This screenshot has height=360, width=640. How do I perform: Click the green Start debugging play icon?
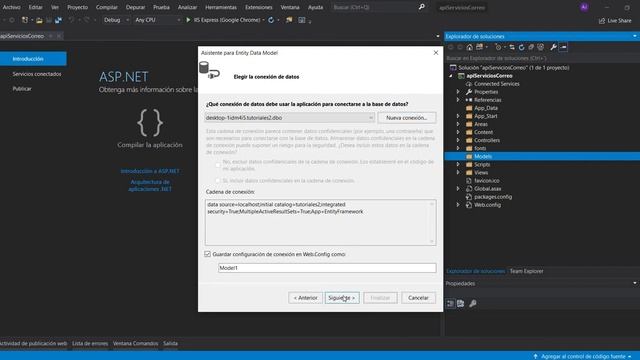pyautogui.click(x=188, y=20)
